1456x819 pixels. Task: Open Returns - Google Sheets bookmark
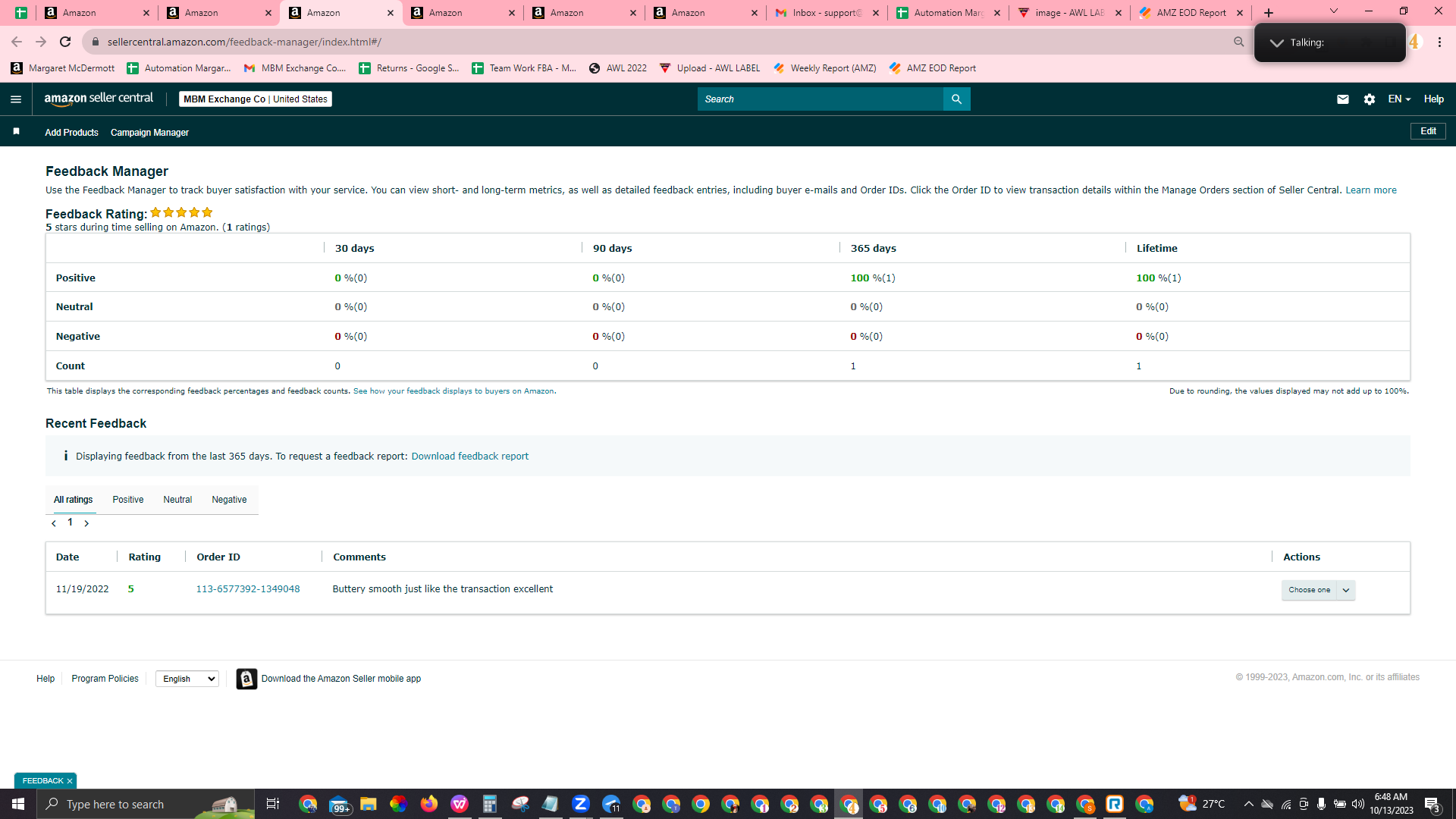[409, 68]
